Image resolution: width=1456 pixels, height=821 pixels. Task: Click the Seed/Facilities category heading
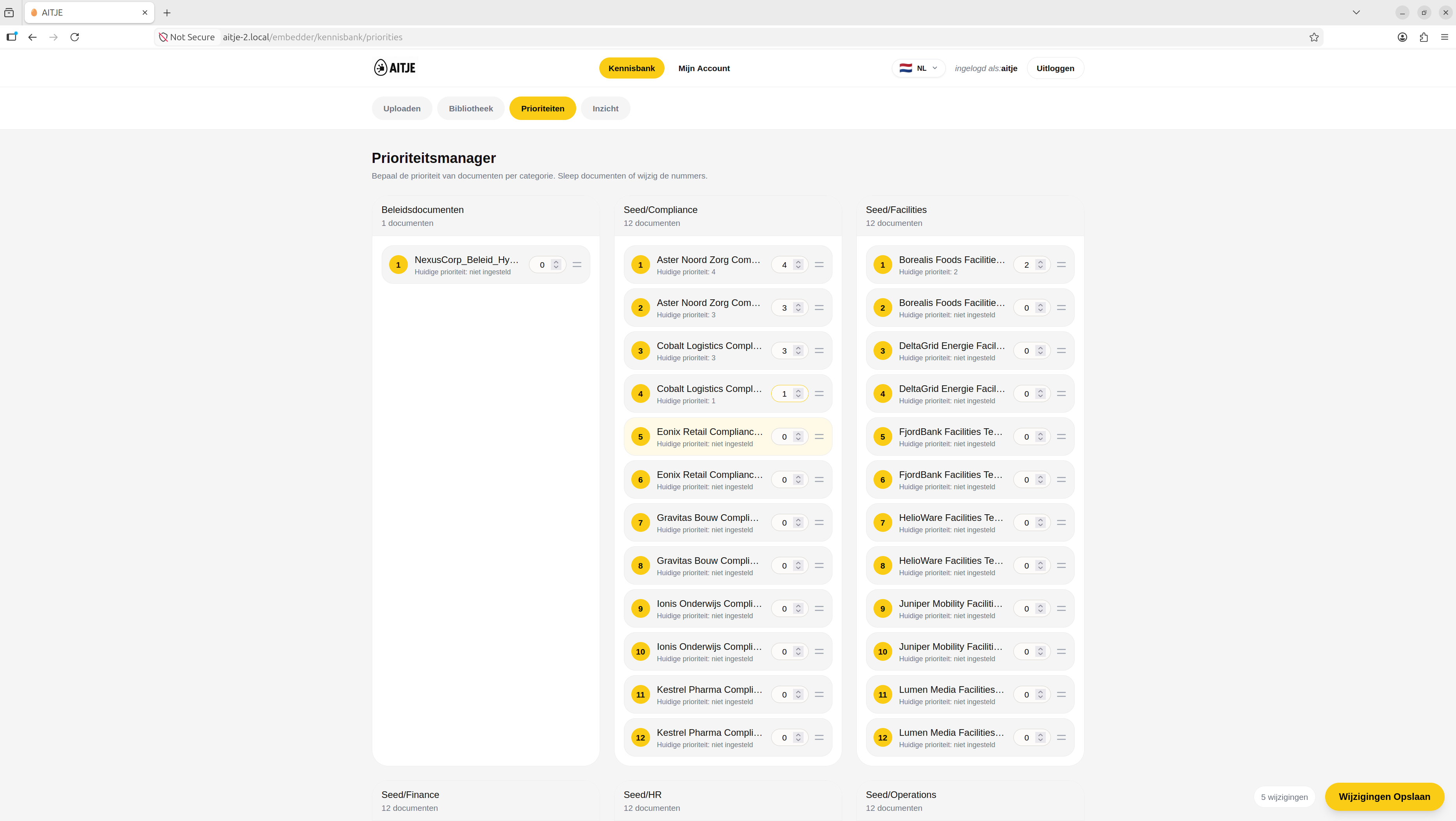click(896, 210)
